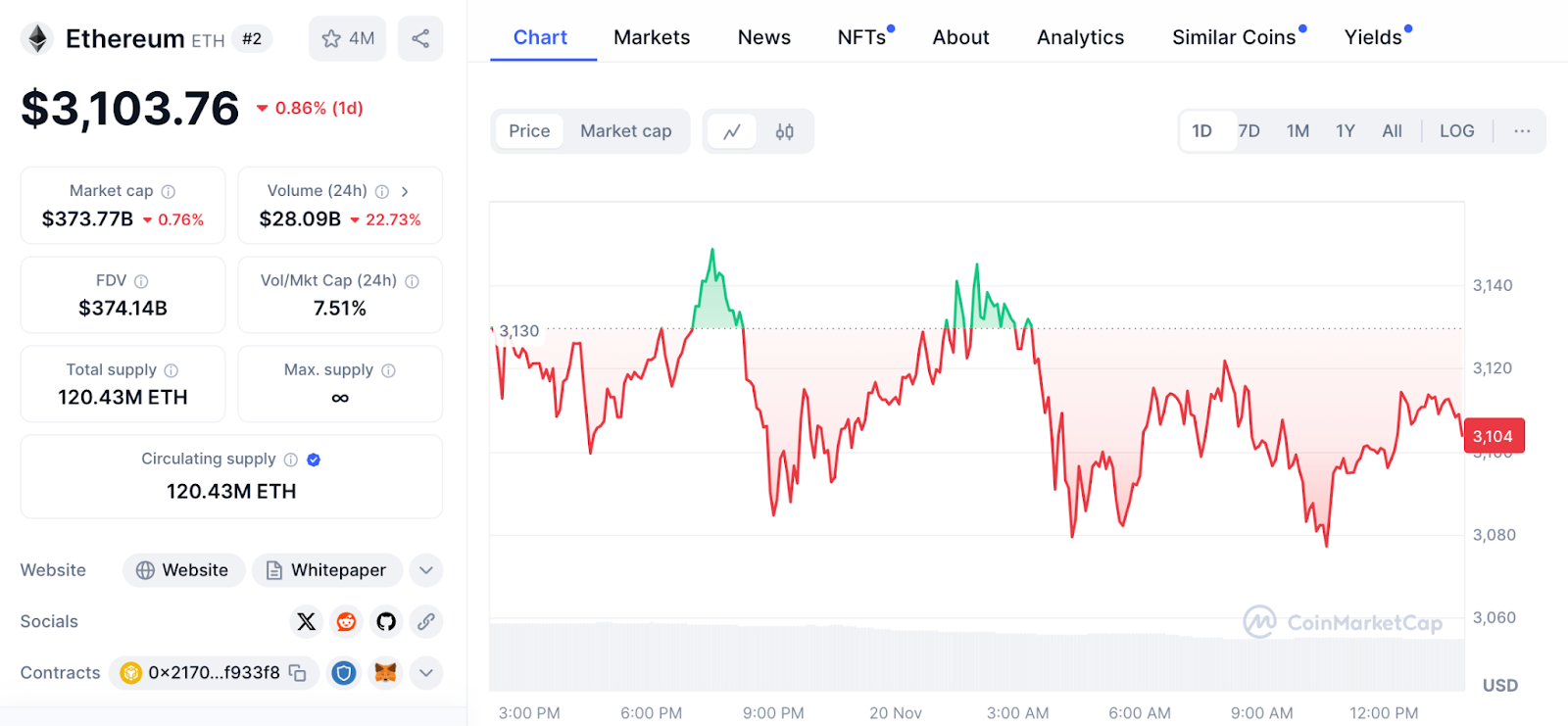Copy the contract address 0x2170...f933f8
Screen dimensions: 1568x726
tap(298, 673)
